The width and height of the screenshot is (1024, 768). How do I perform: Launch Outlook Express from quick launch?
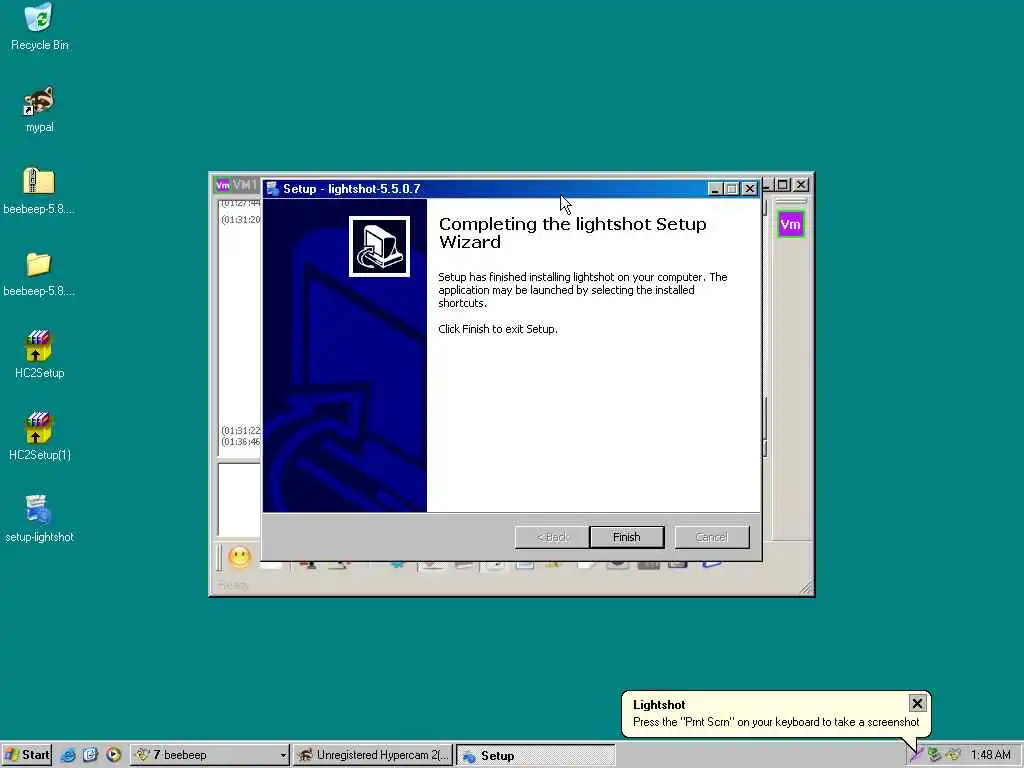(x=90, y=755)
